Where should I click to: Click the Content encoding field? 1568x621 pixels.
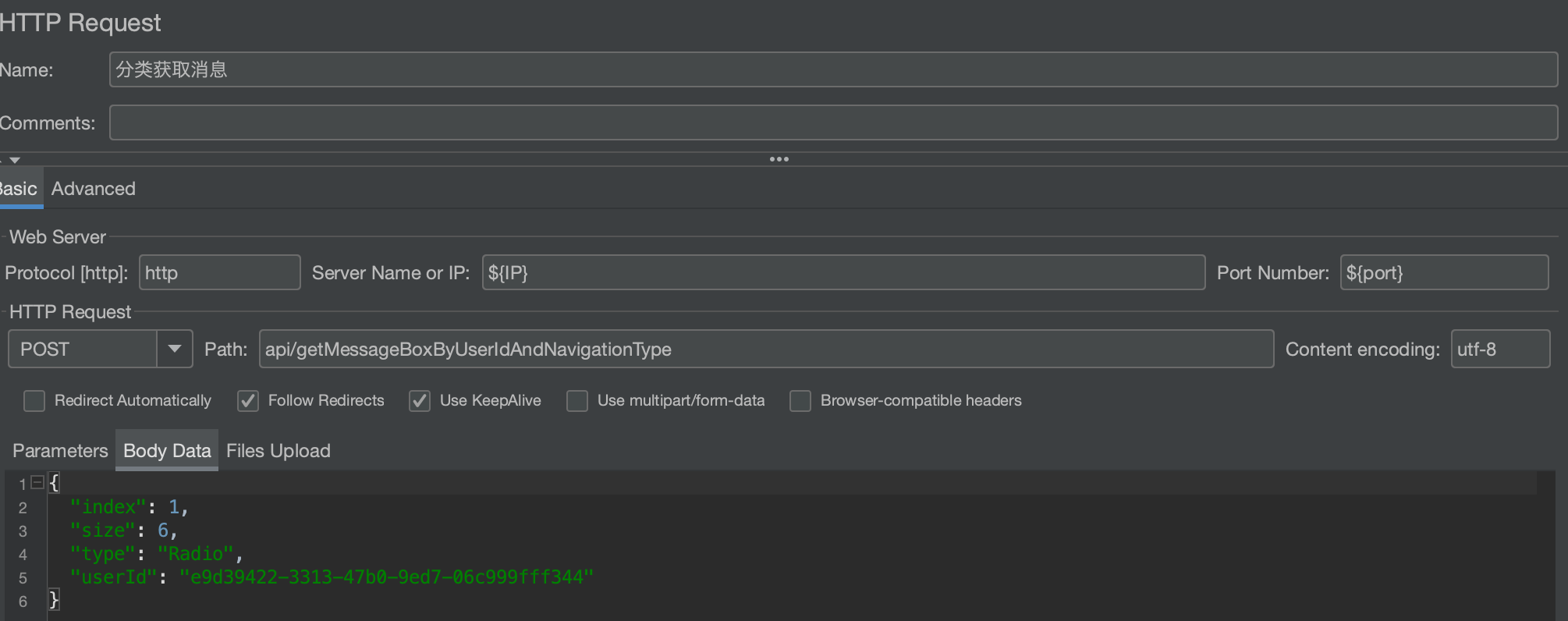click(1500, 349)
